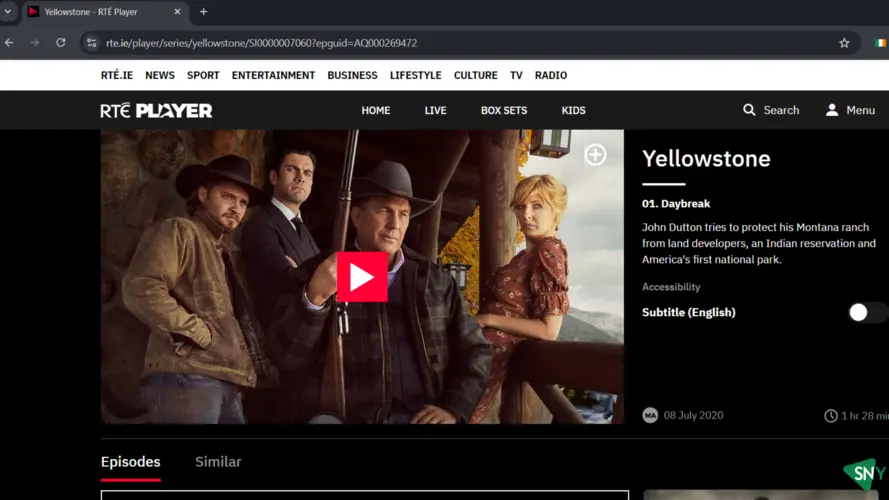
Task: Close the Yellowstone - RTÉ Player tab
Action: pos(177,11)
